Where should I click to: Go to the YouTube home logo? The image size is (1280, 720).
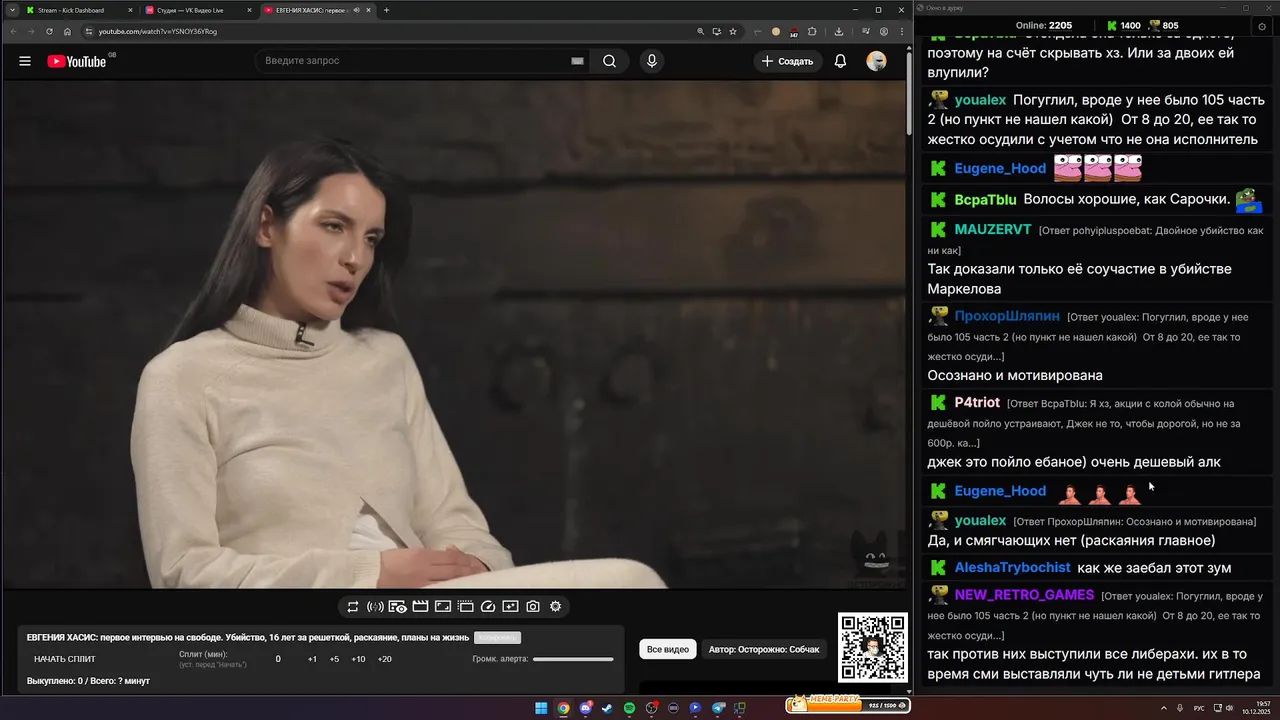[x=76, y=61]
